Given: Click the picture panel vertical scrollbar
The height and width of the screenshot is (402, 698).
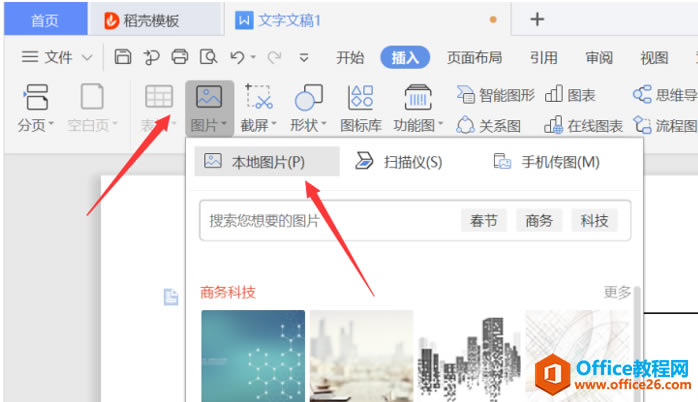Looking at the screenshot, I should 637,344.
